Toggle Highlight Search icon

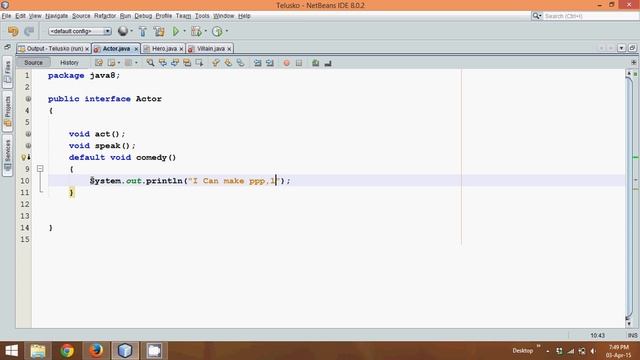[x=187, y=63]
